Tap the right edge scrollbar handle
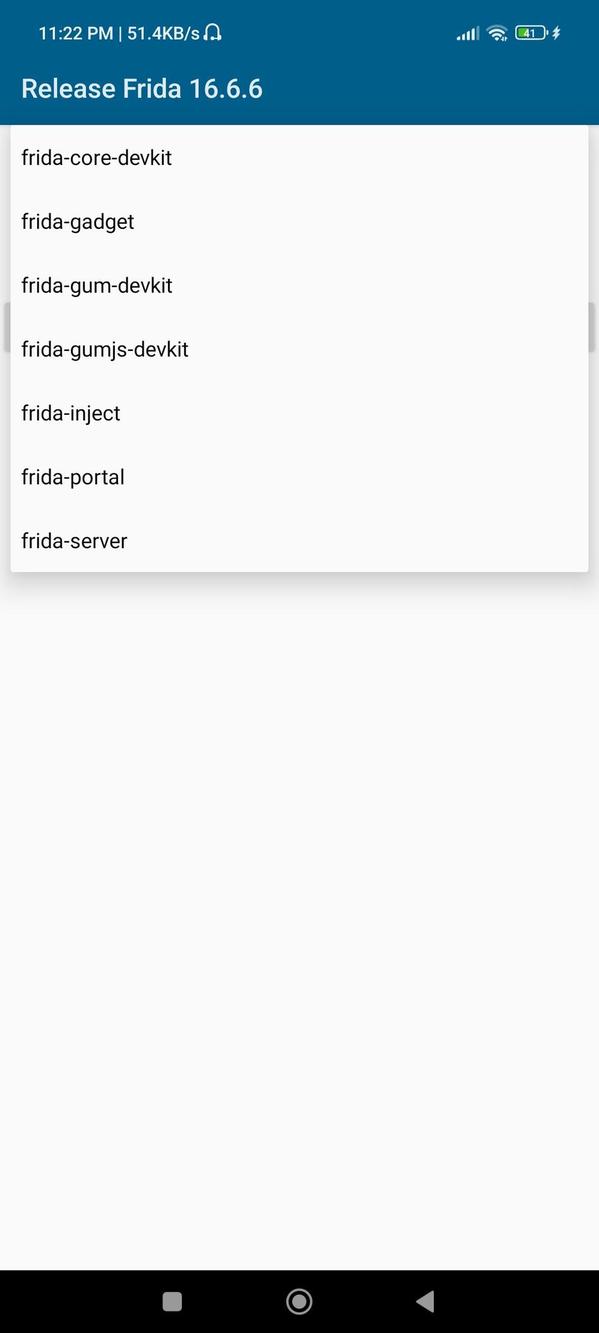This screenshot has width=599, height=1333. pyautogui.click(x=593, y=325)
